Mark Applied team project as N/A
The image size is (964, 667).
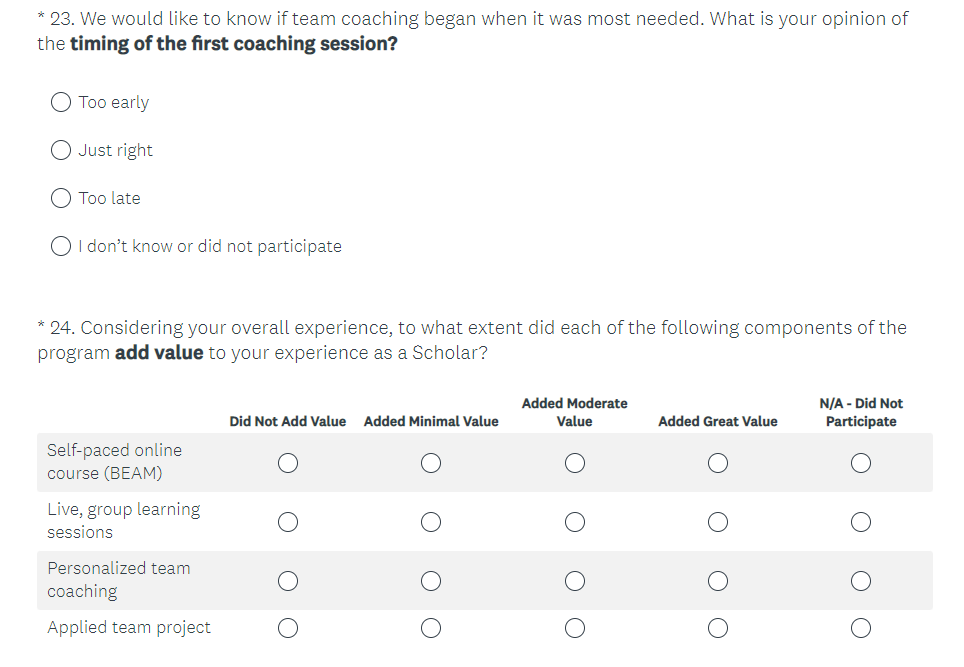(x=861, y=628)
